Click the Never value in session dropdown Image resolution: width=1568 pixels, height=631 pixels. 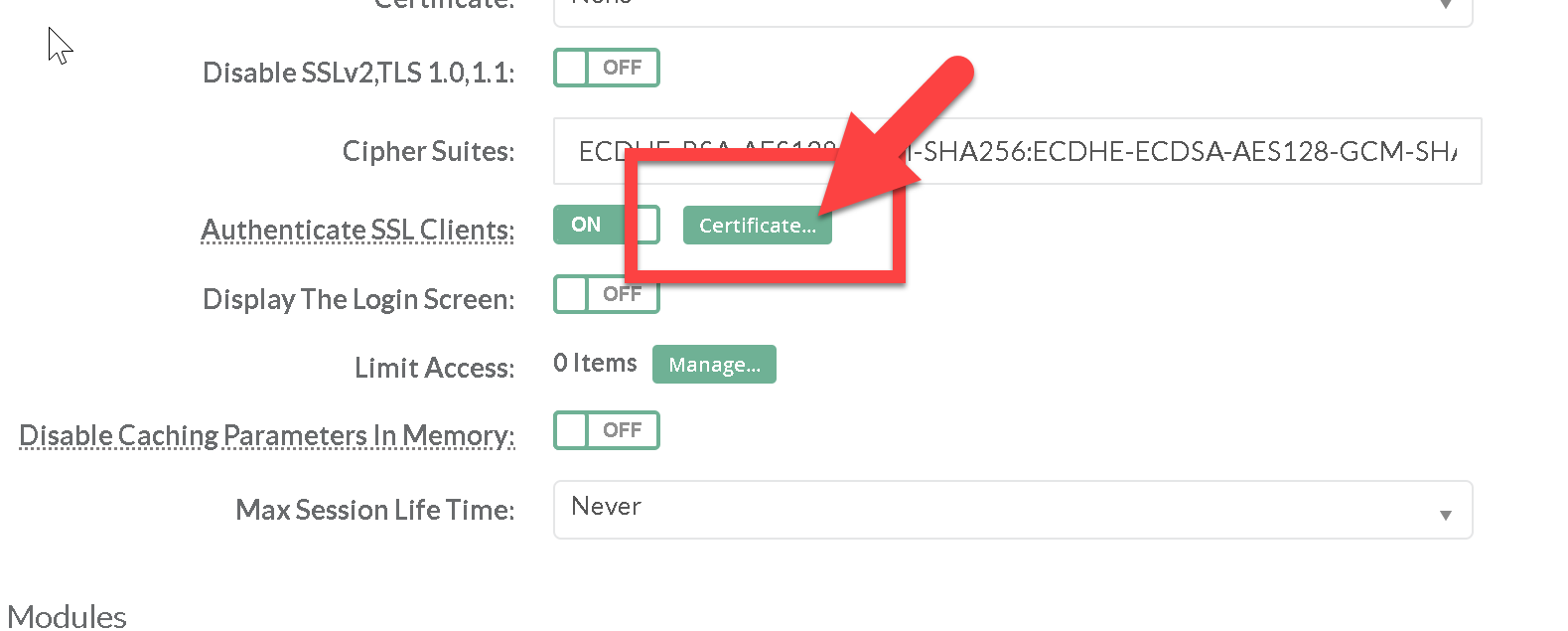coord(606,507)
